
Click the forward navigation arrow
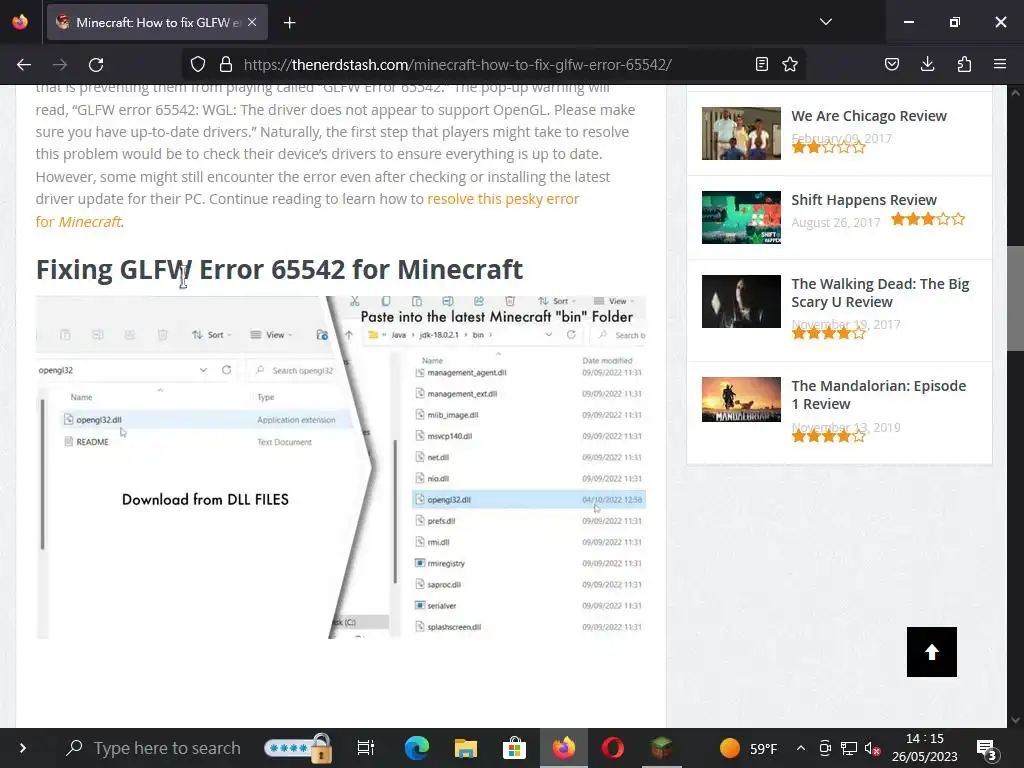(60, 65)
